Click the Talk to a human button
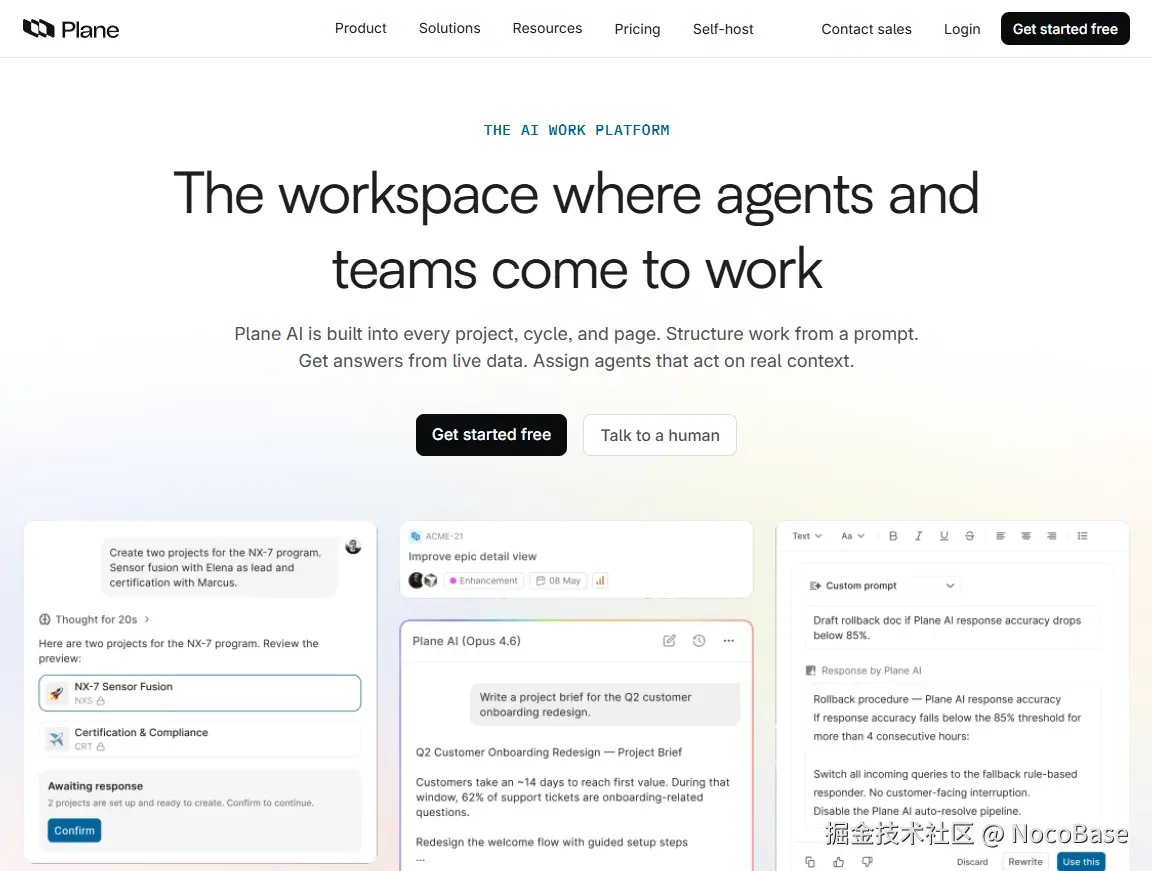 (x=660, y=435)
